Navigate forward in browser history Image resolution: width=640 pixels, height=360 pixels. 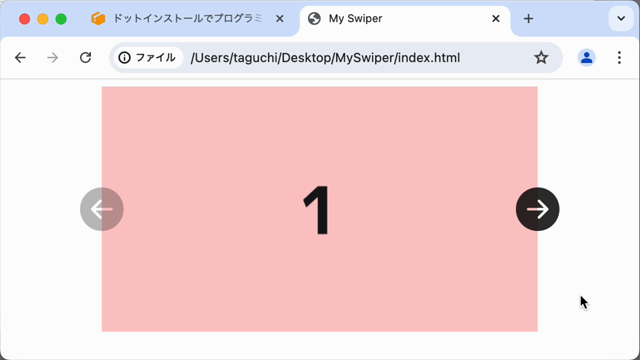[x=53, y=58]
